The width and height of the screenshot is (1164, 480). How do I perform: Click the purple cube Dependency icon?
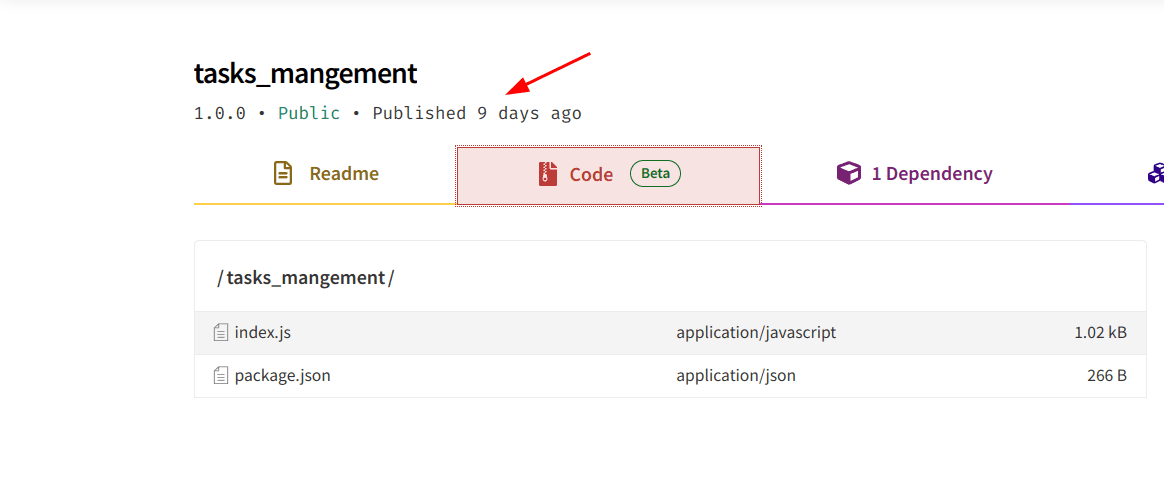(x=848, y=174)
